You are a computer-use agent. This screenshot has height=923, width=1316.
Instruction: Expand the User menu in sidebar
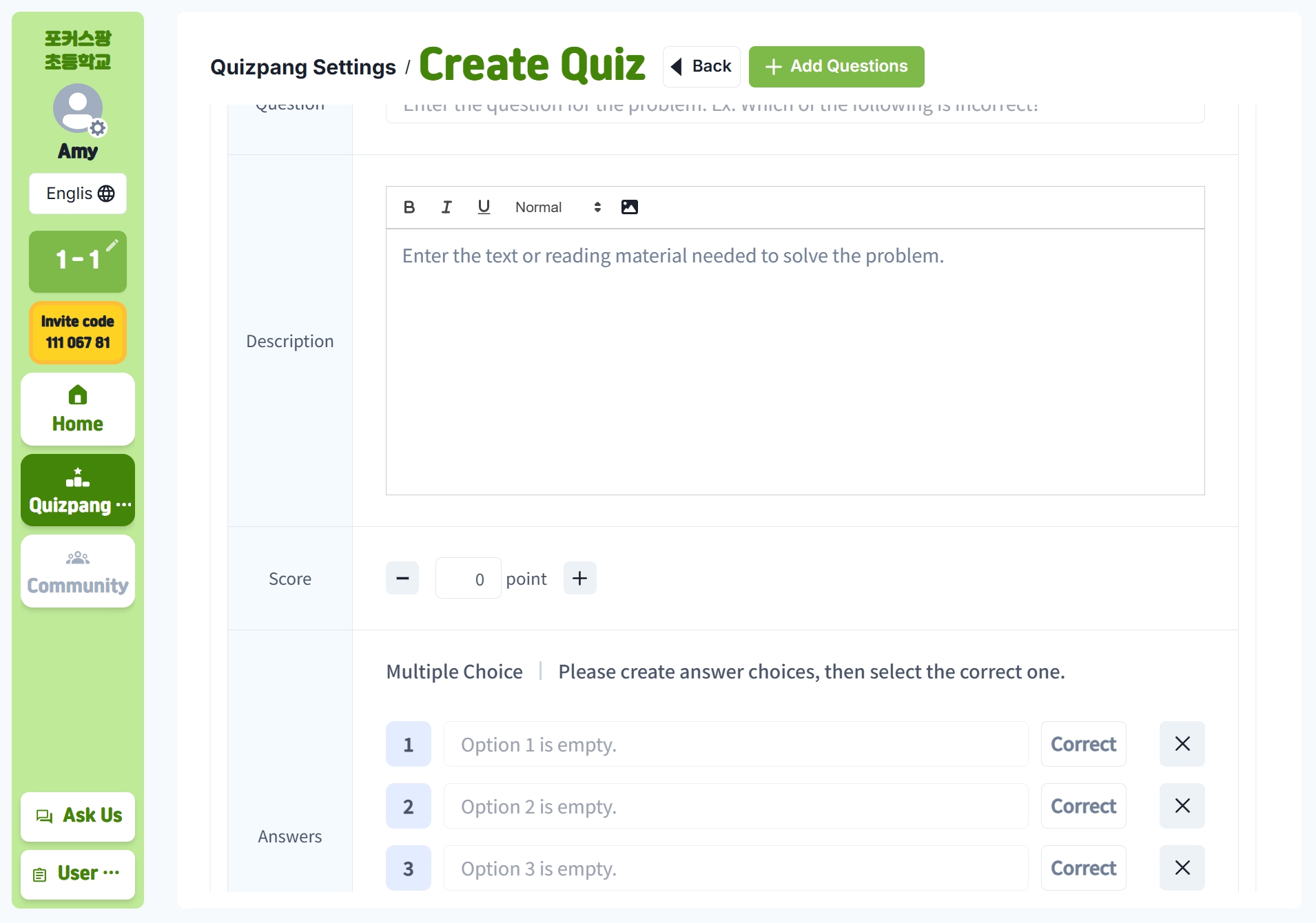(x=78, y=874)
